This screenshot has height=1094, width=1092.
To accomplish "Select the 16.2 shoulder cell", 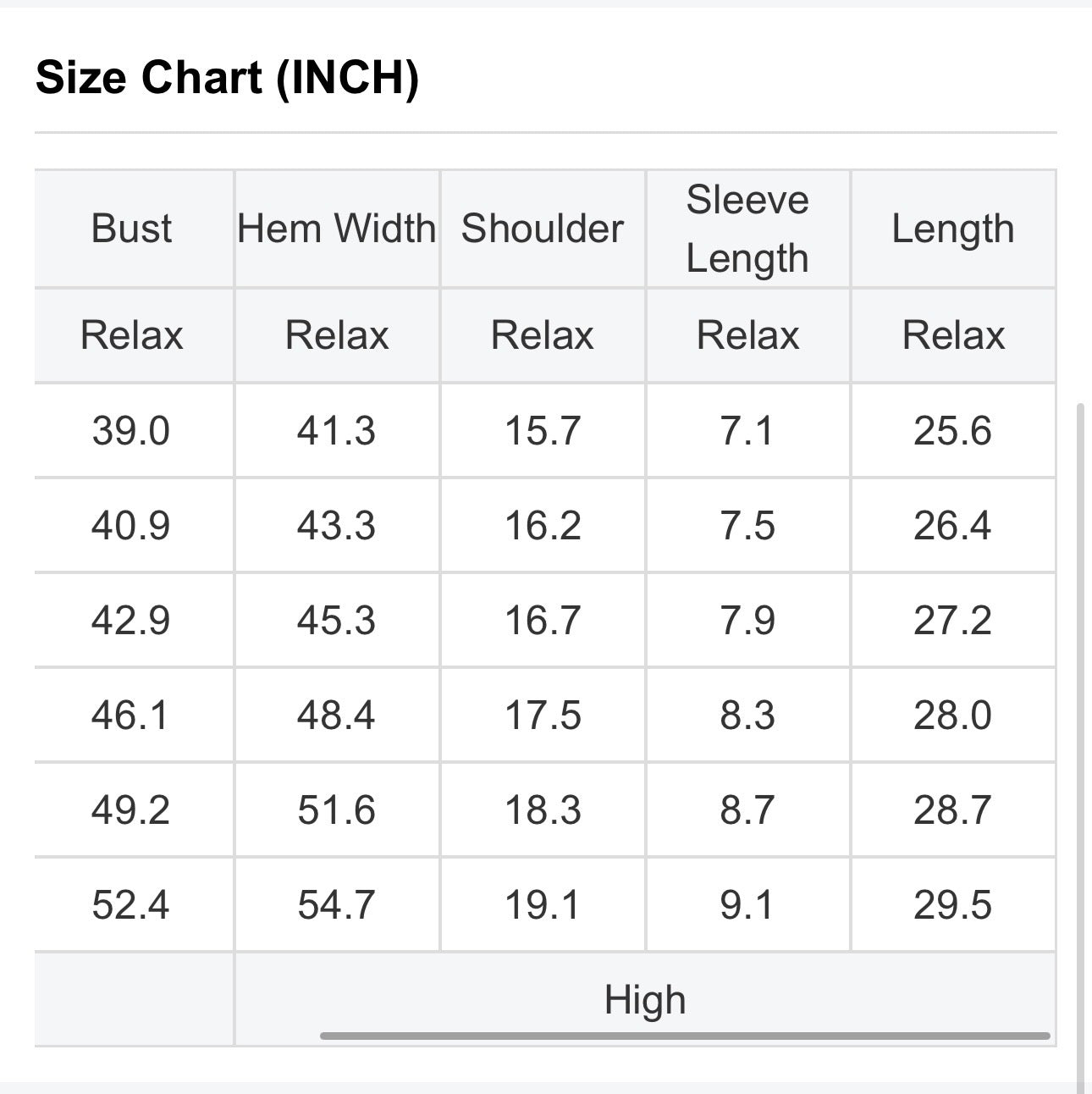I will (x=543, y=525).
